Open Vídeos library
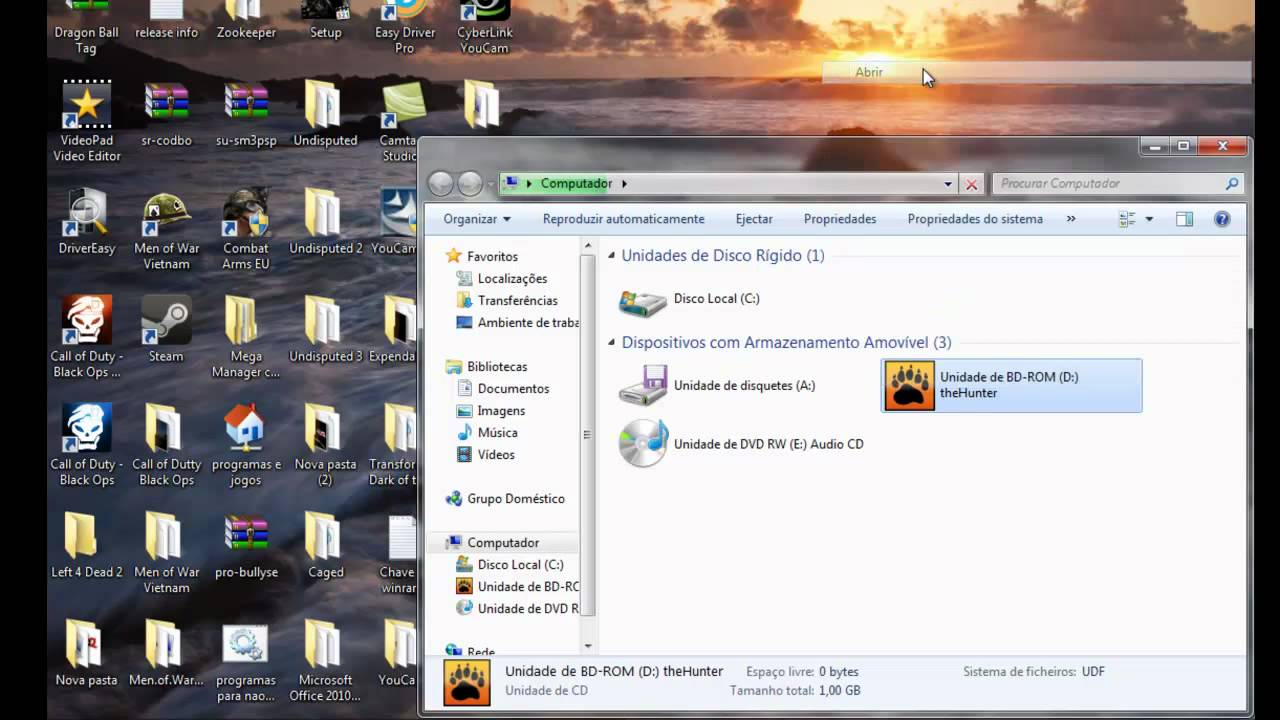 coord(496,455)
